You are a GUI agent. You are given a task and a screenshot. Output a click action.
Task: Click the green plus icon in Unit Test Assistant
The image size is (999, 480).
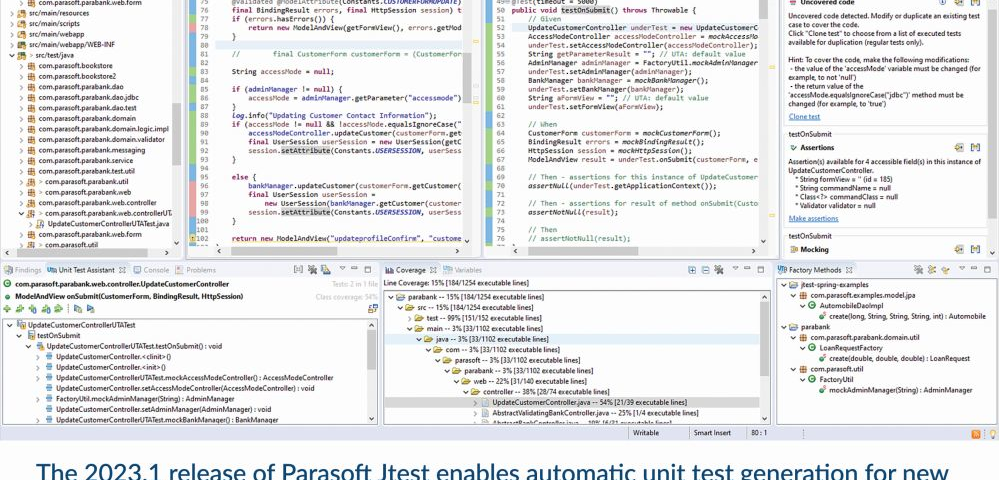click(7, 309)
